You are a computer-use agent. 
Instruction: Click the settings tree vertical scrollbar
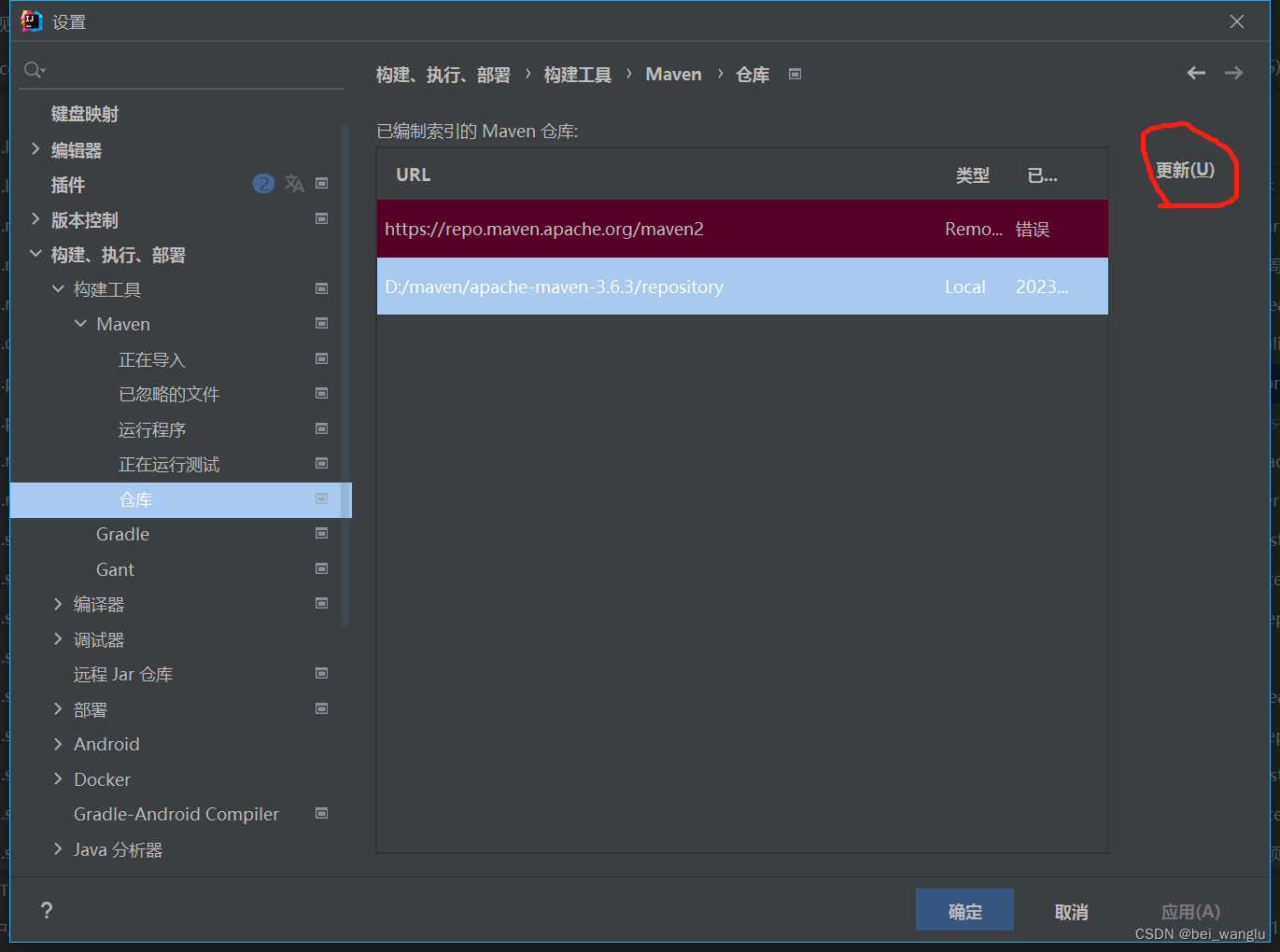click(x=345, y=373)
